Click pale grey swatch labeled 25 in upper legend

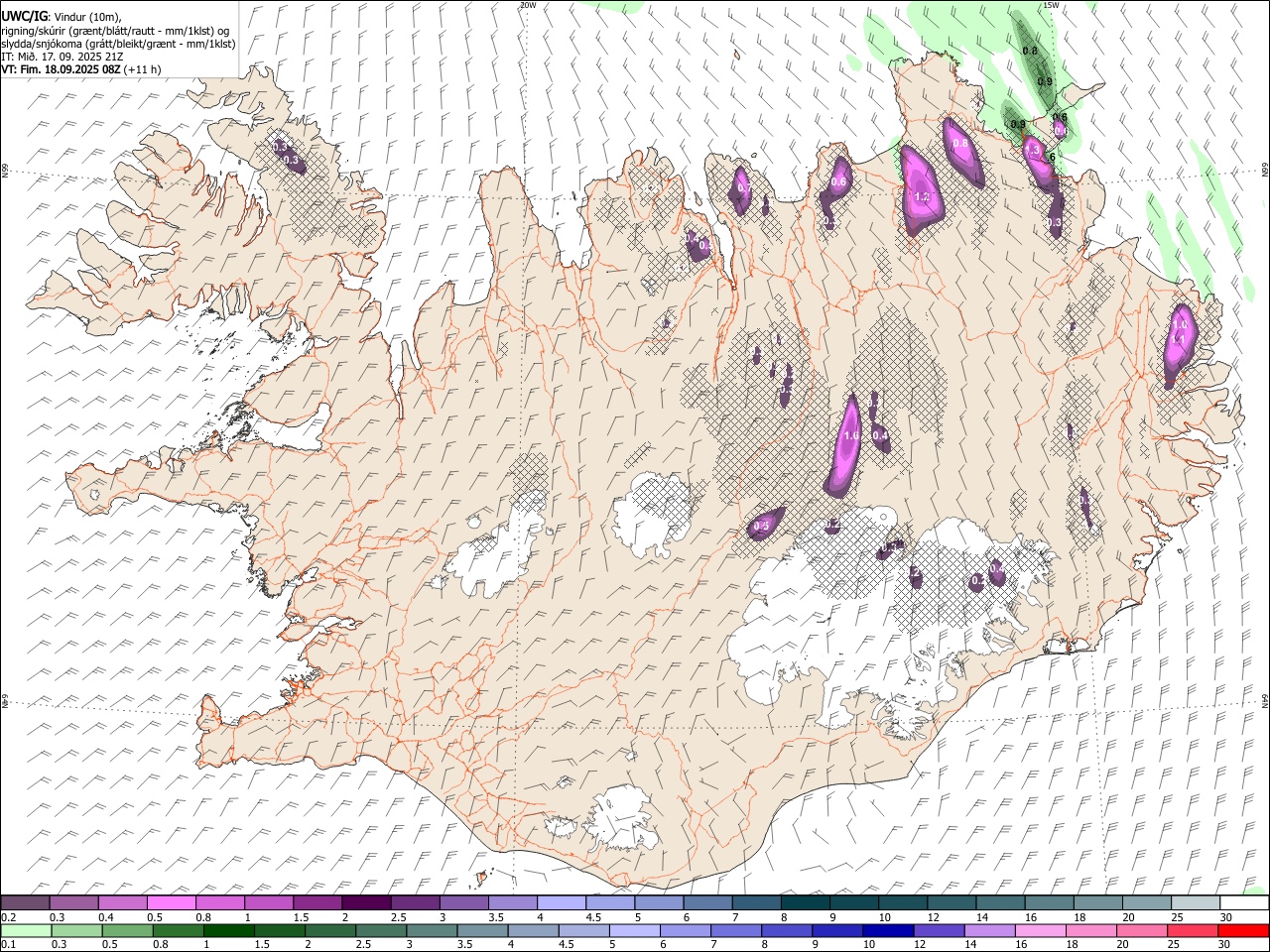1196,903
